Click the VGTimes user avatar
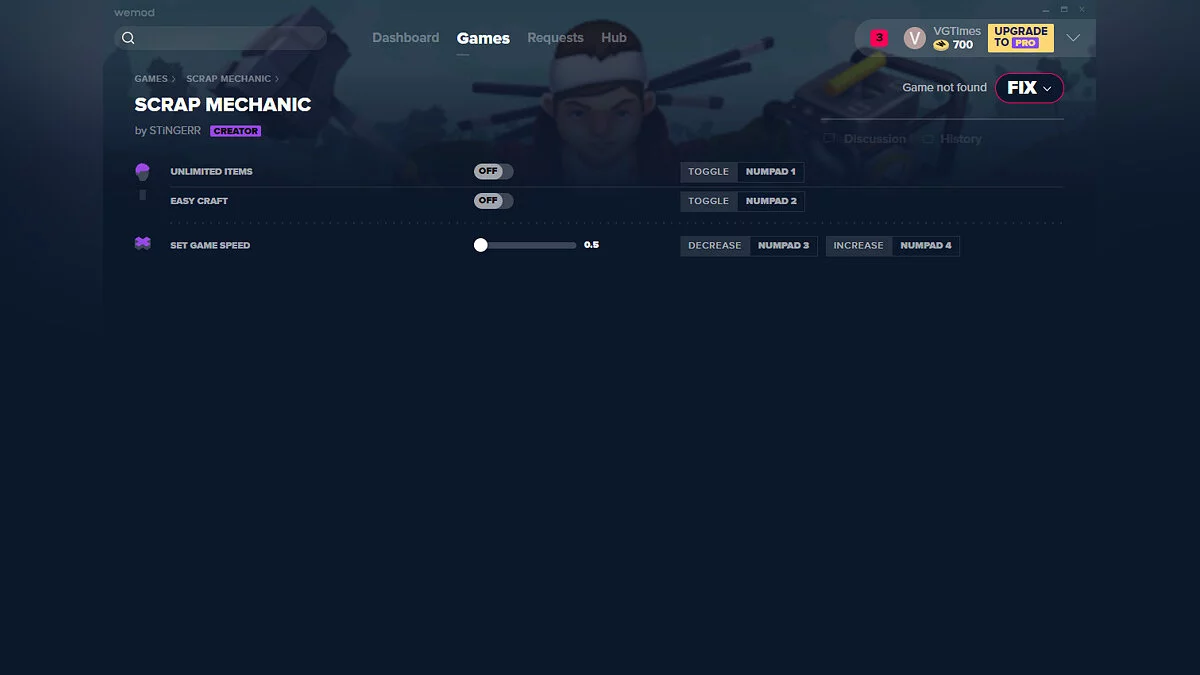Image resolution: width=1200 pixels, height=675 pixels. coord(914,38)
